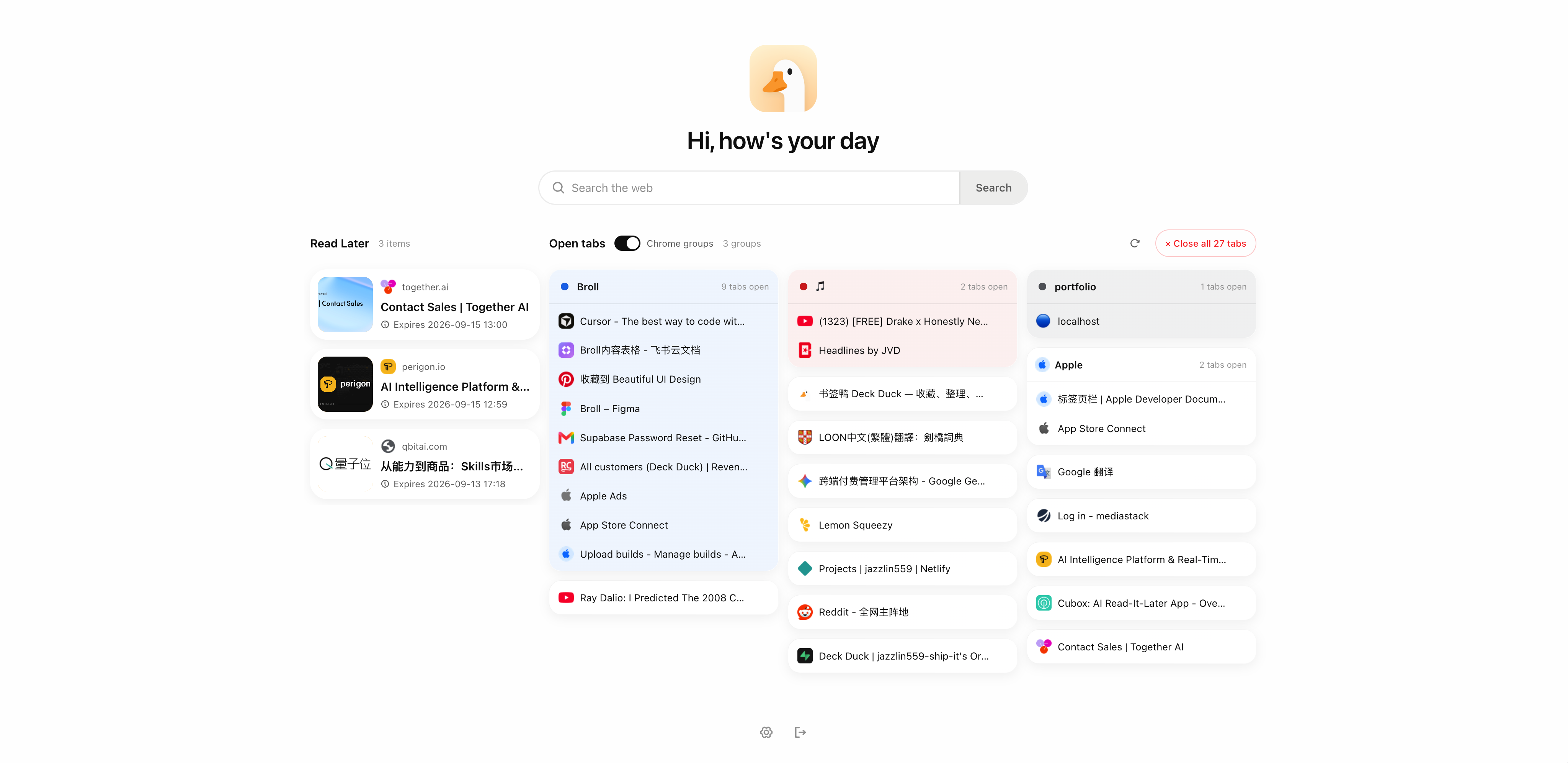Click the Apple logo beside Apple Ads
Viewport: 1568px width, 763px height.
(x=566, y=496)
